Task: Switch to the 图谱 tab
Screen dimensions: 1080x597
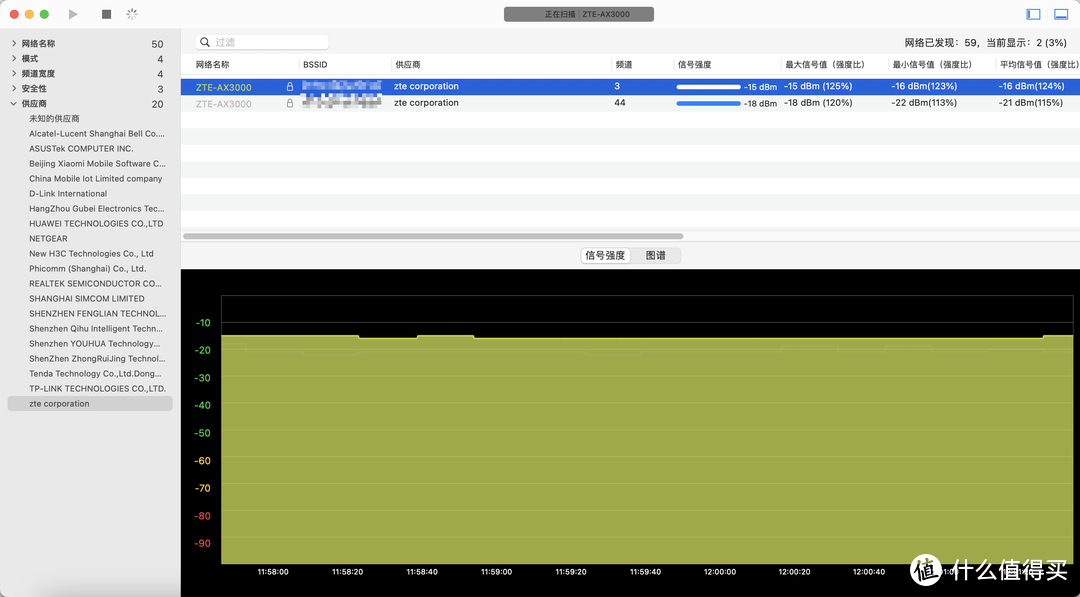Action: click(656, 256)
